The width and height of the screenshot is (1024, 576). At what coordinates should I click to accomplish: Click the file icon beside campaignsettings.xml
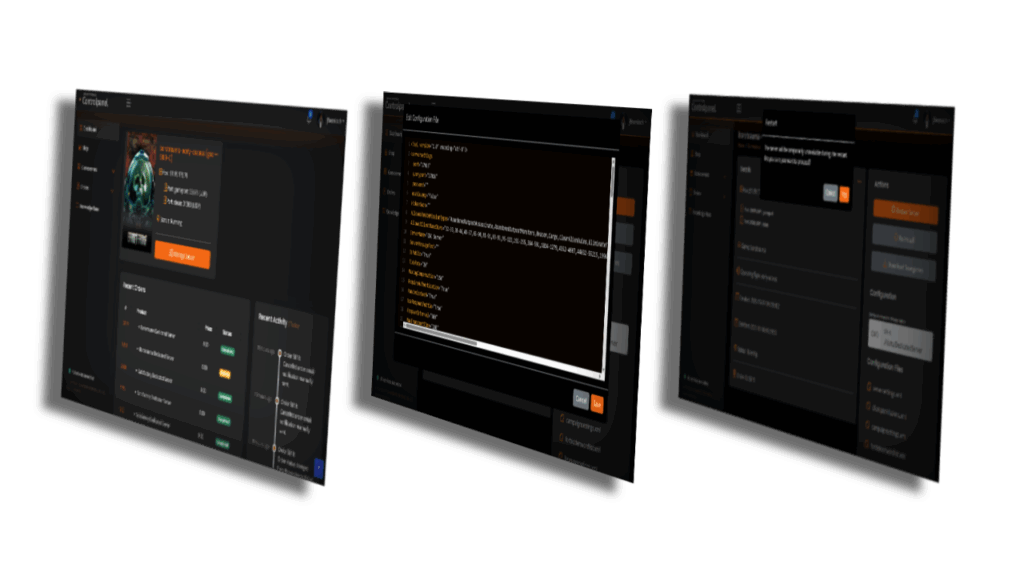pos(868,426)
